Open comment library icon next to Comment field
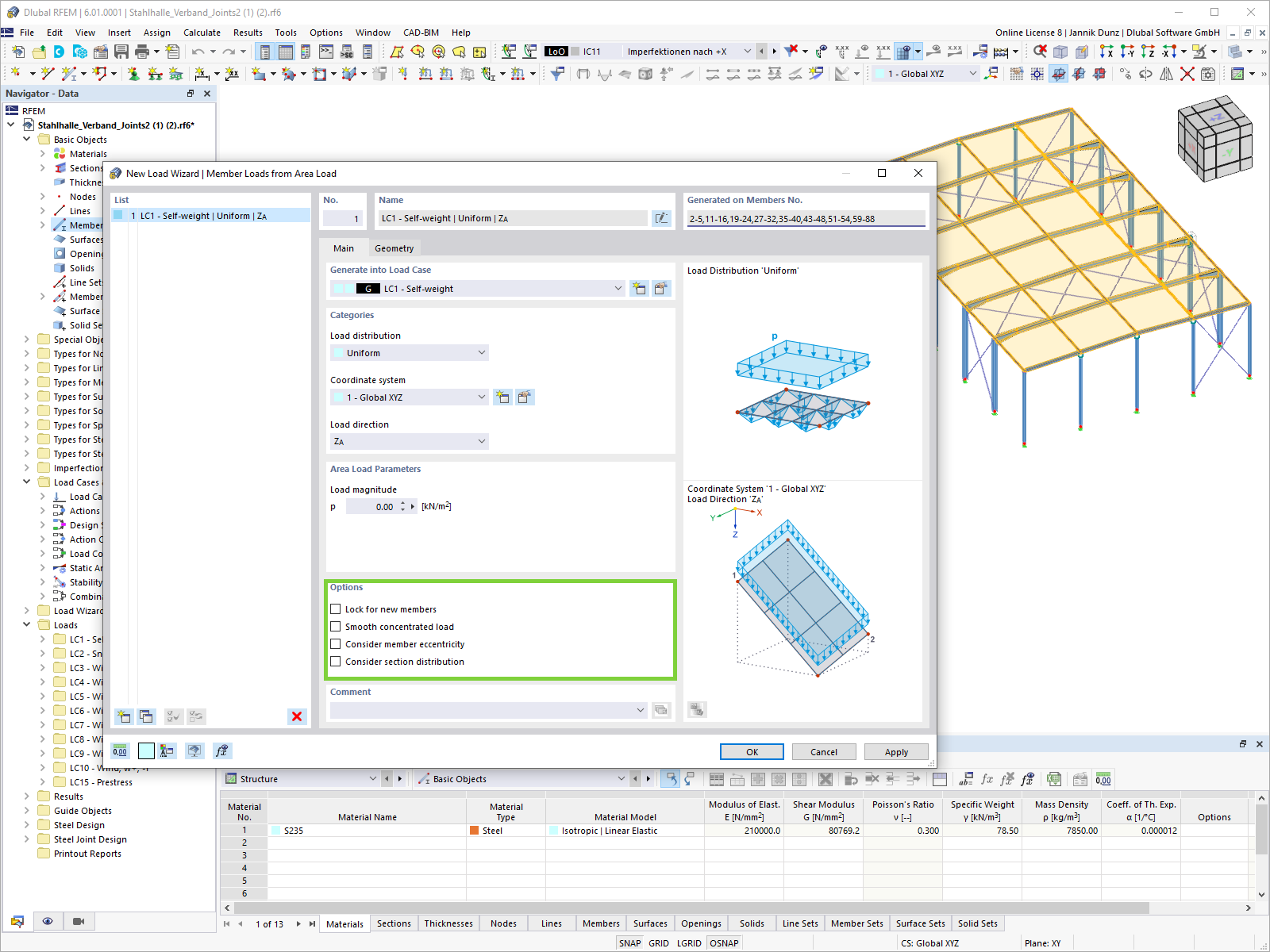 coord(661,710)
